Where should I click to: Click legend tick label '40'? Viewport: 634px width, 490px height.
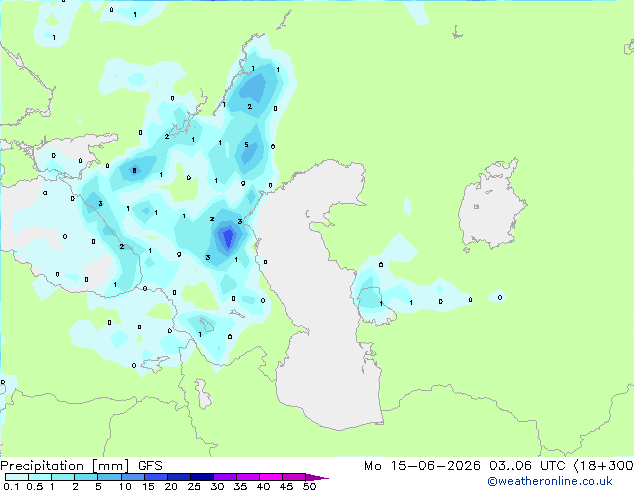[263, 486]
